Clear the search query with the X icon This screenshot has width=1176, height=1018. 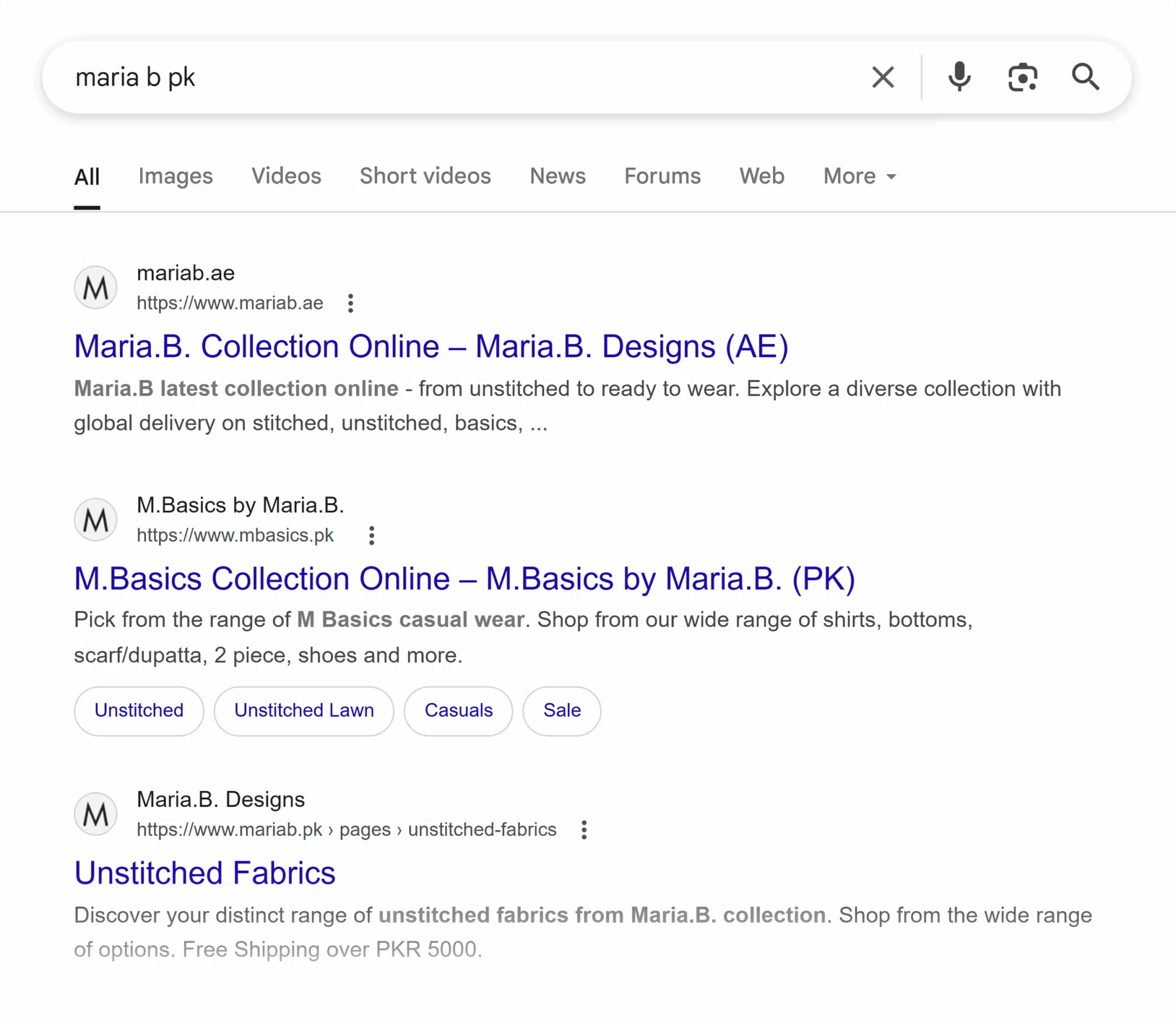pyautogui.click(x=883, y=77)
